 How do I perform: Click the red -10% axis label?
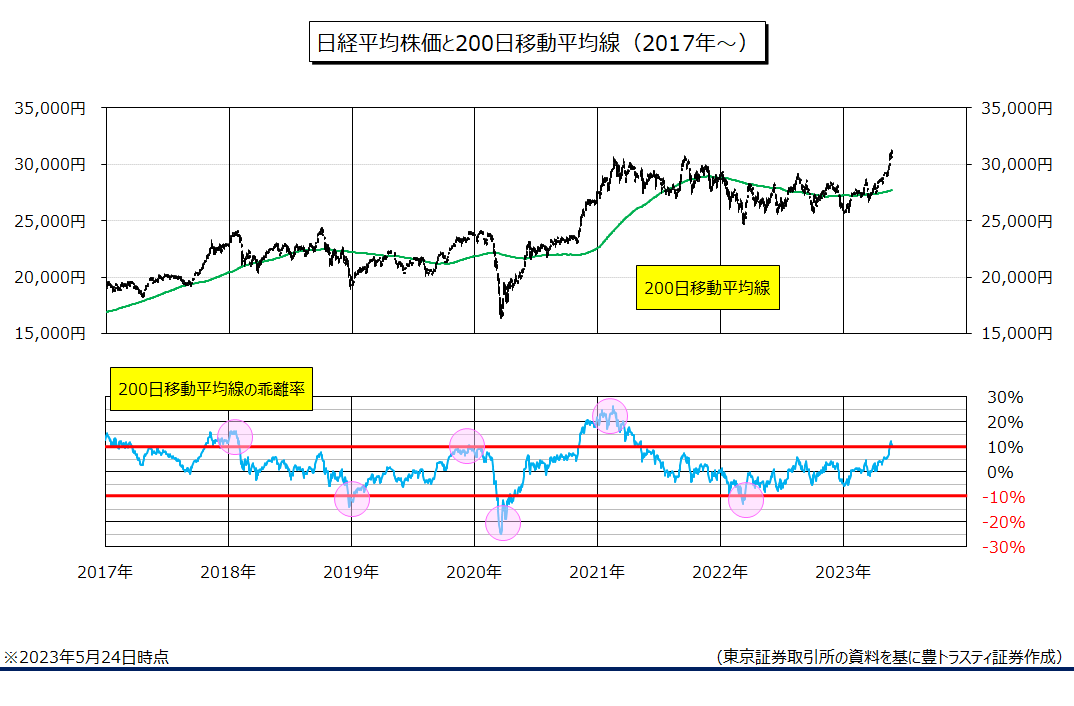point(1003,497)
